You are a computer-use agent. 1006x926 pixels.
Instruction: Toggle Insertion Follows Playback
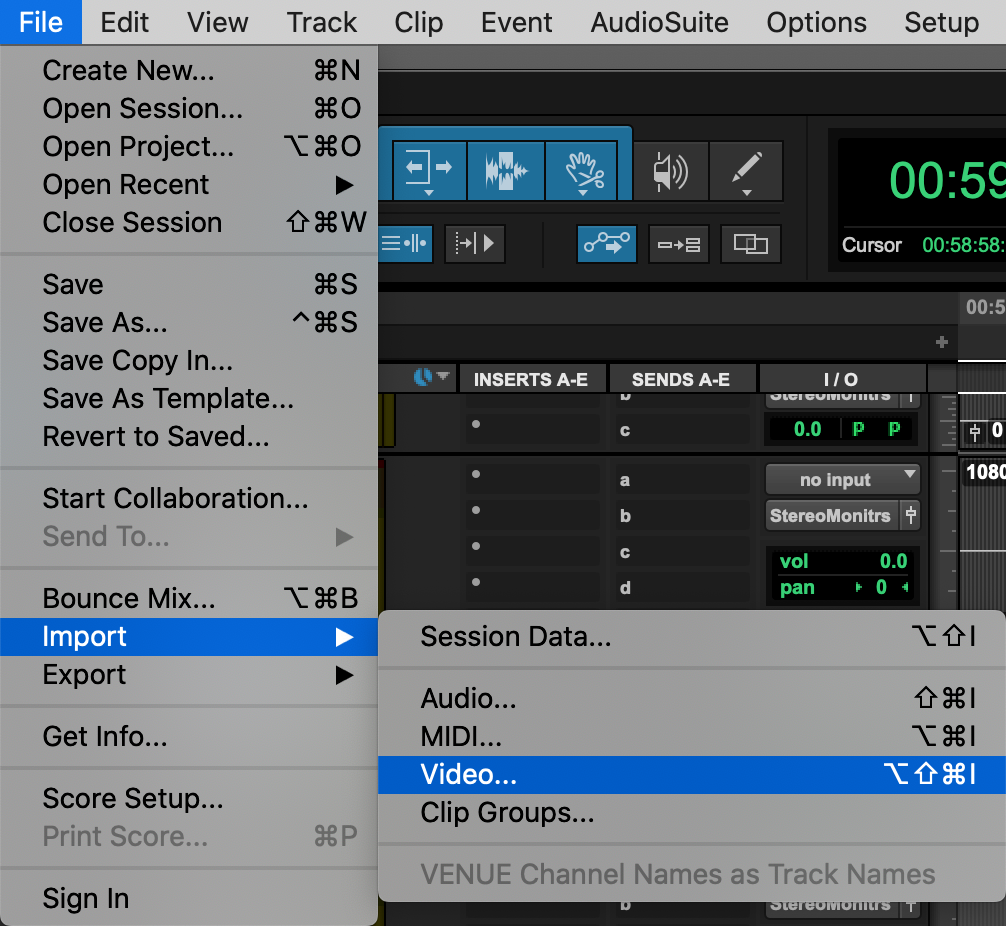[475, 244]
